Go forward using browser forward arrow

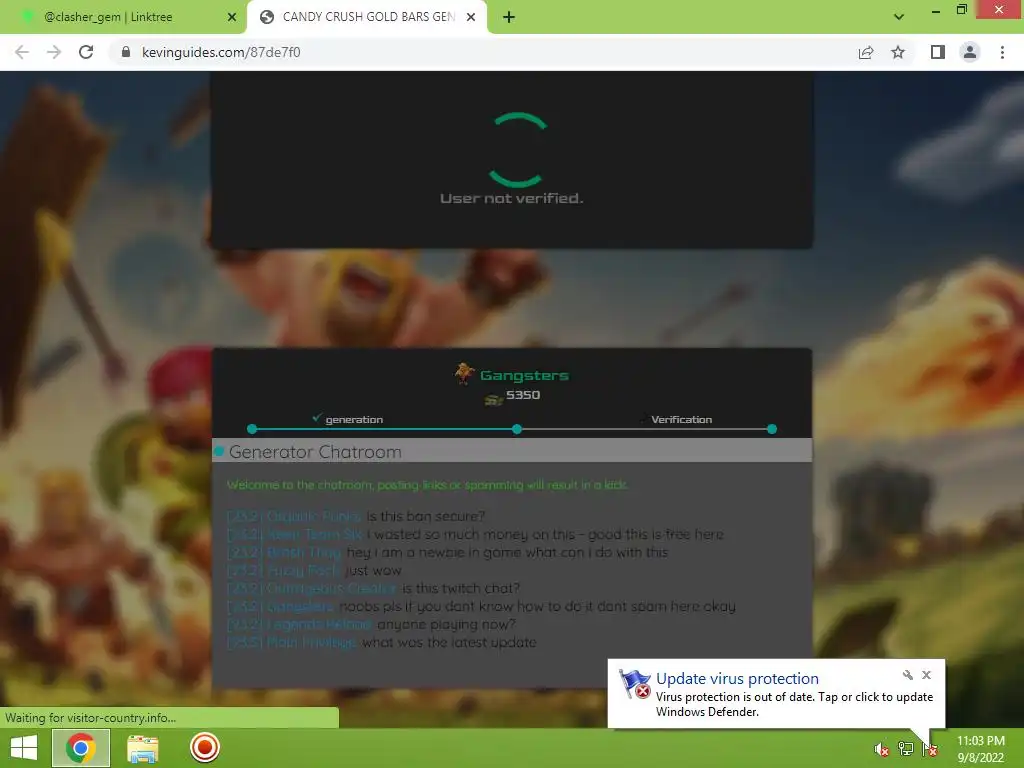coord(54,52)
